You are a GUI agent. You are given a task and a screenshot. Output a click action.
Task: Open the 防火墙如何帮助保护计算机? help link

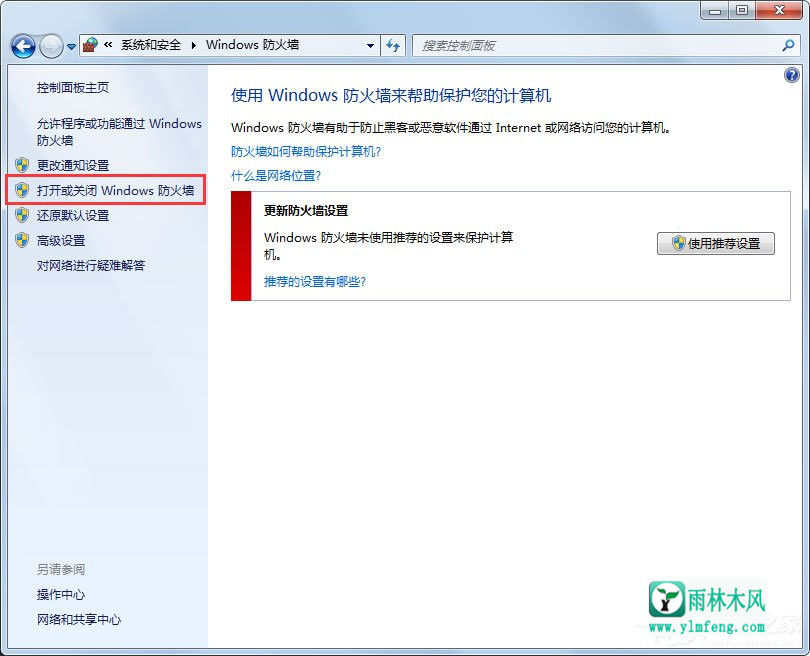tap(306, 151)
